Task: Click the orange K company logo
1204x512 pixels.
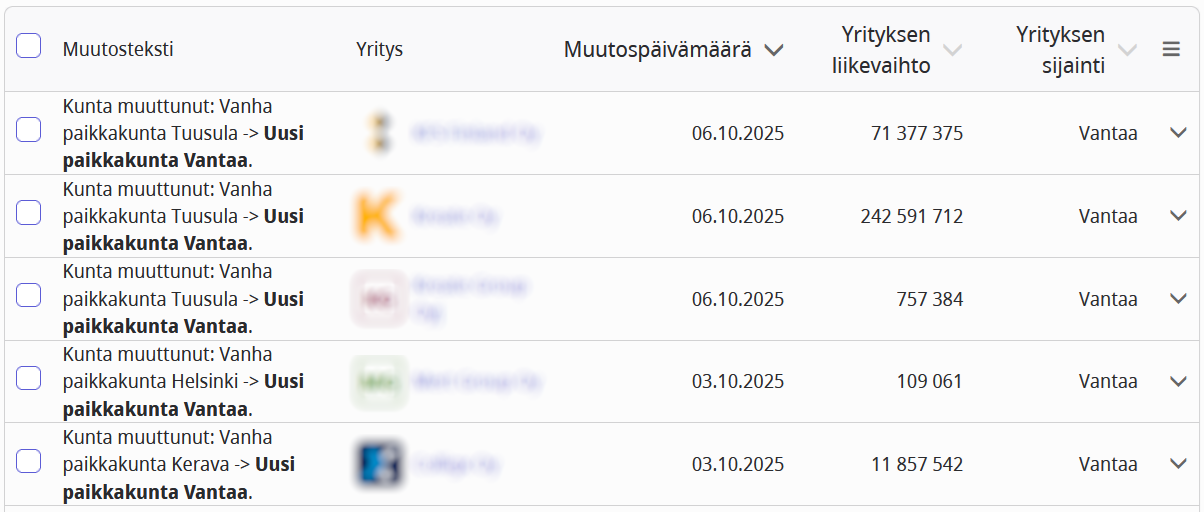Action: click(378, 216)
